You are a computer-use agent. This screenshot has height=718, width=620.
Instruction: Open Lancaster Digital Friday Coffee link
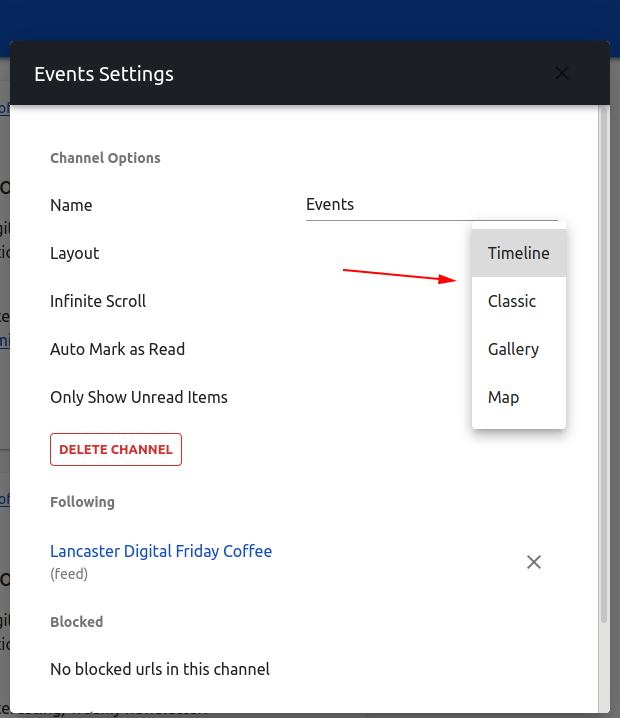[x=161, y=551]
